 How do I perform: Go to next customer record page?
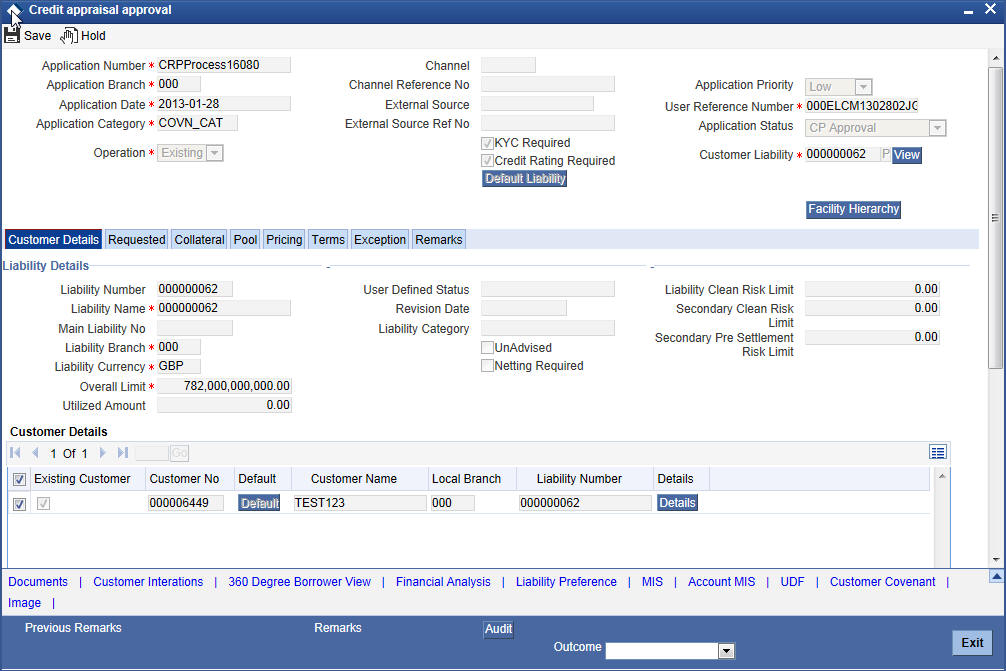point(102,453)
